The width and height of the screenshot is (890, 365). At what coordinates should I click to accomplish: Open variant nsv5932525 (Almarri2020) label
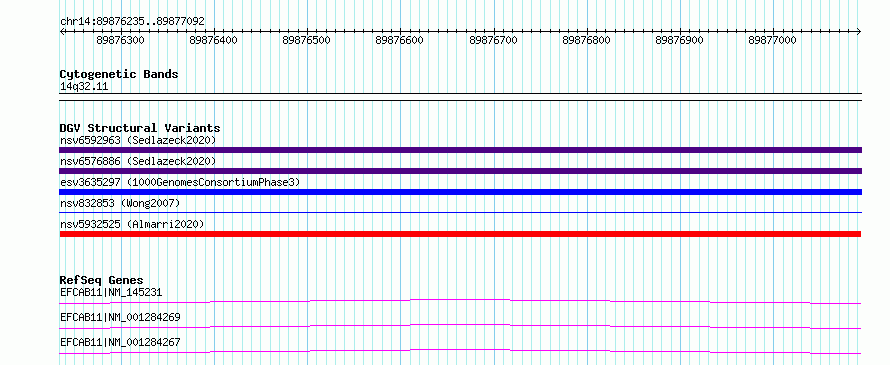click(132, 224)
